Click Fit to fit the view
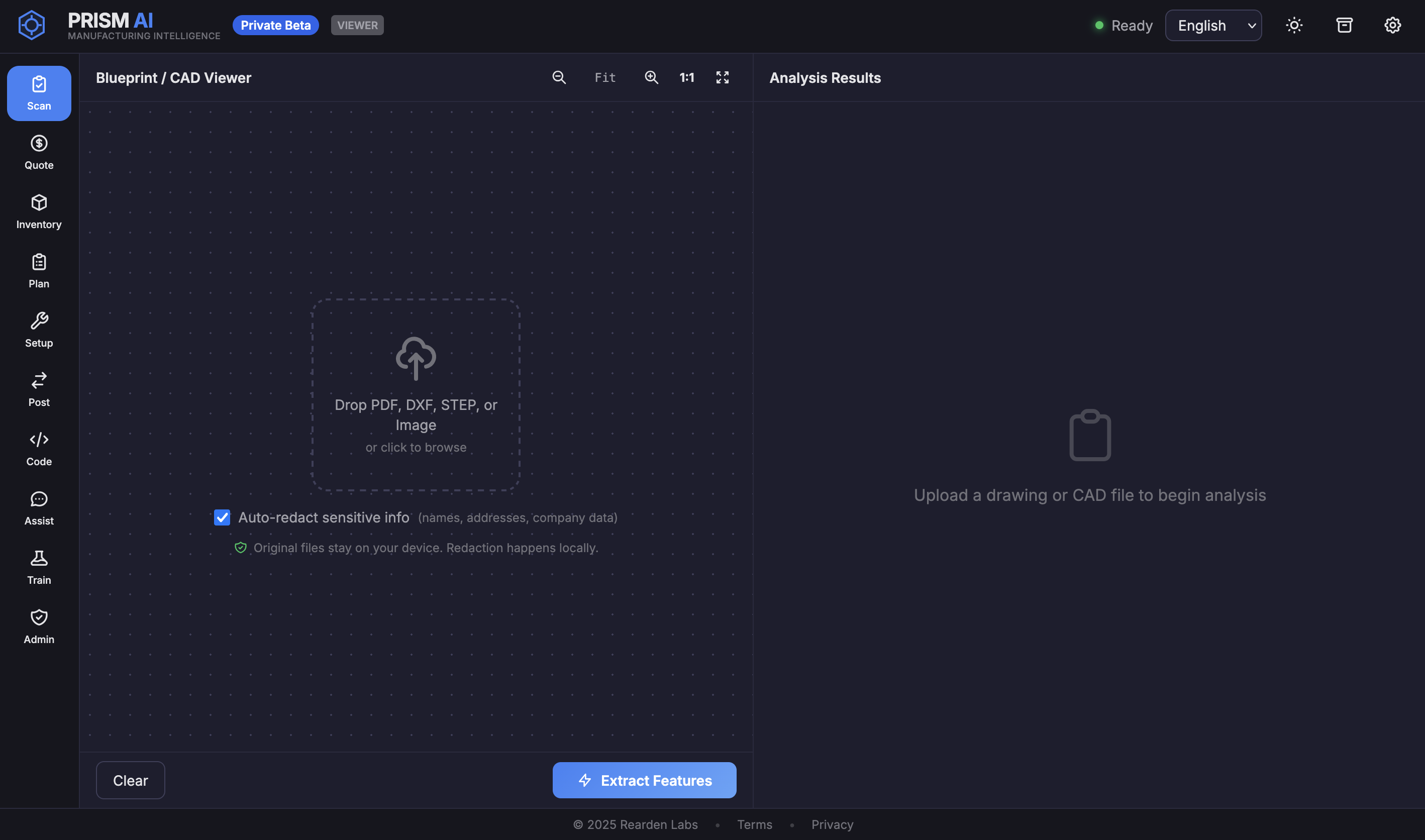 [604, 77]
